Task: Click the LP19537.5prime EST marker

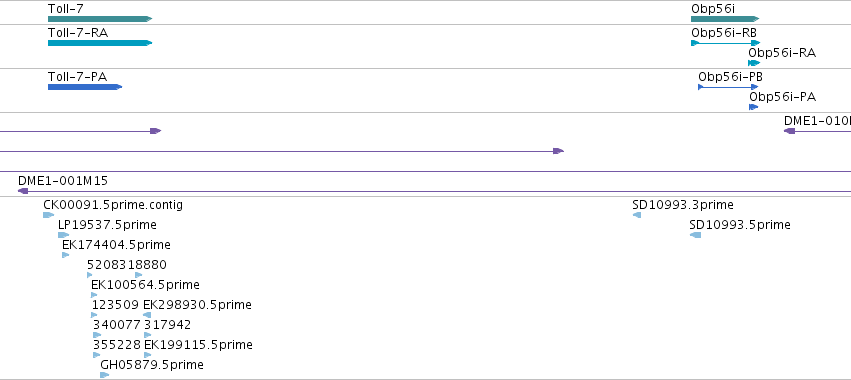Action: click(63, 235)
